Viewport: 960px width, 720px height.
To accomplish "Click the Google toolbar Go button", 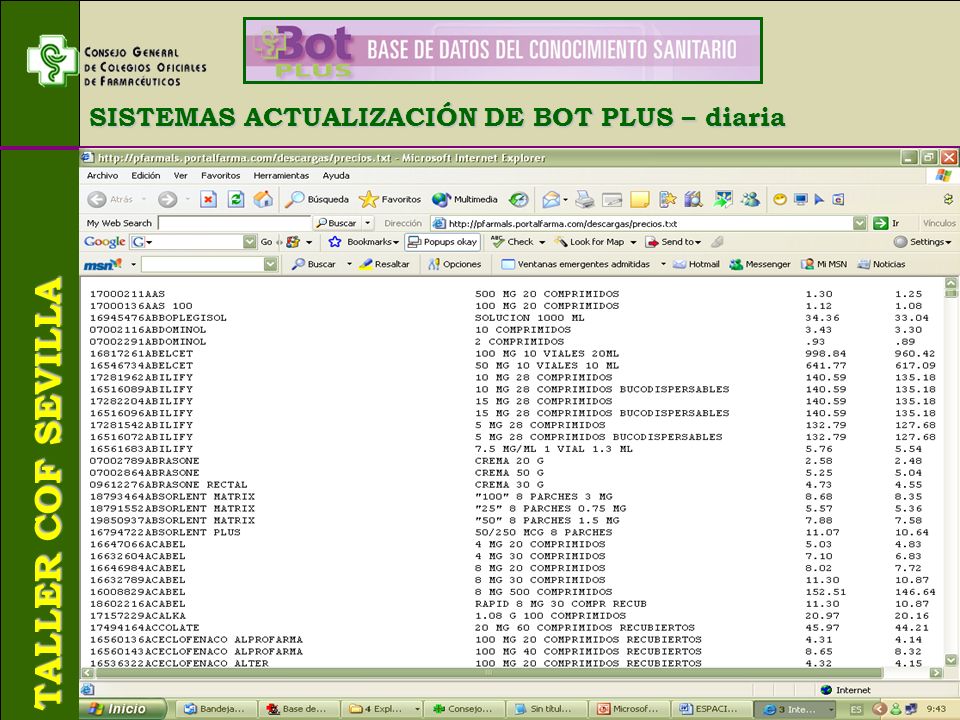I will pos(266,242).
